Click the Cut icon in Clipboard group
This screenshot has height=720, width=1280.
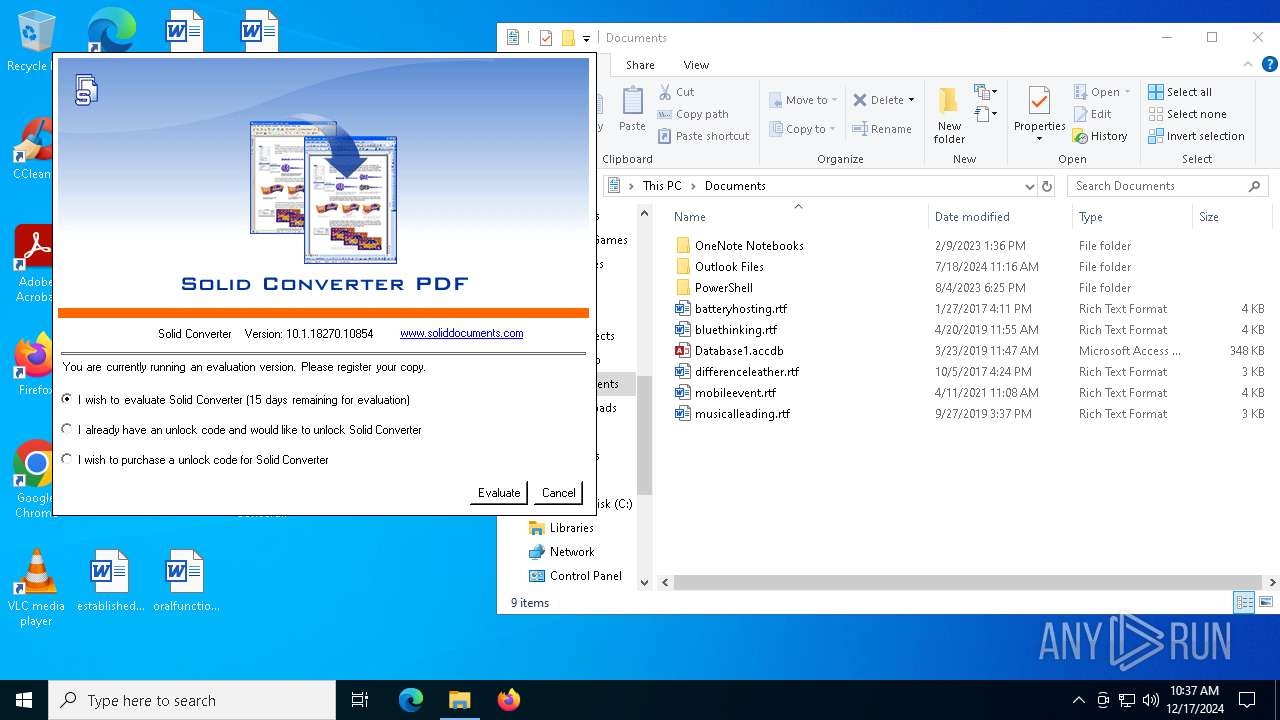click(x=665, y=92)
